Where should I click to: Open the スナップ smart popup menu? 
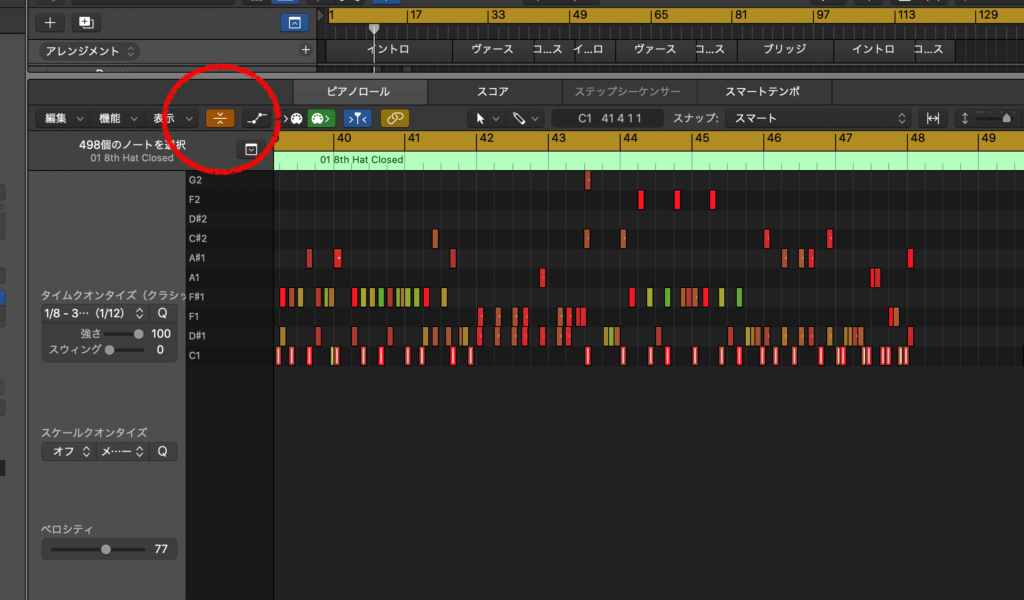[819, 118]
